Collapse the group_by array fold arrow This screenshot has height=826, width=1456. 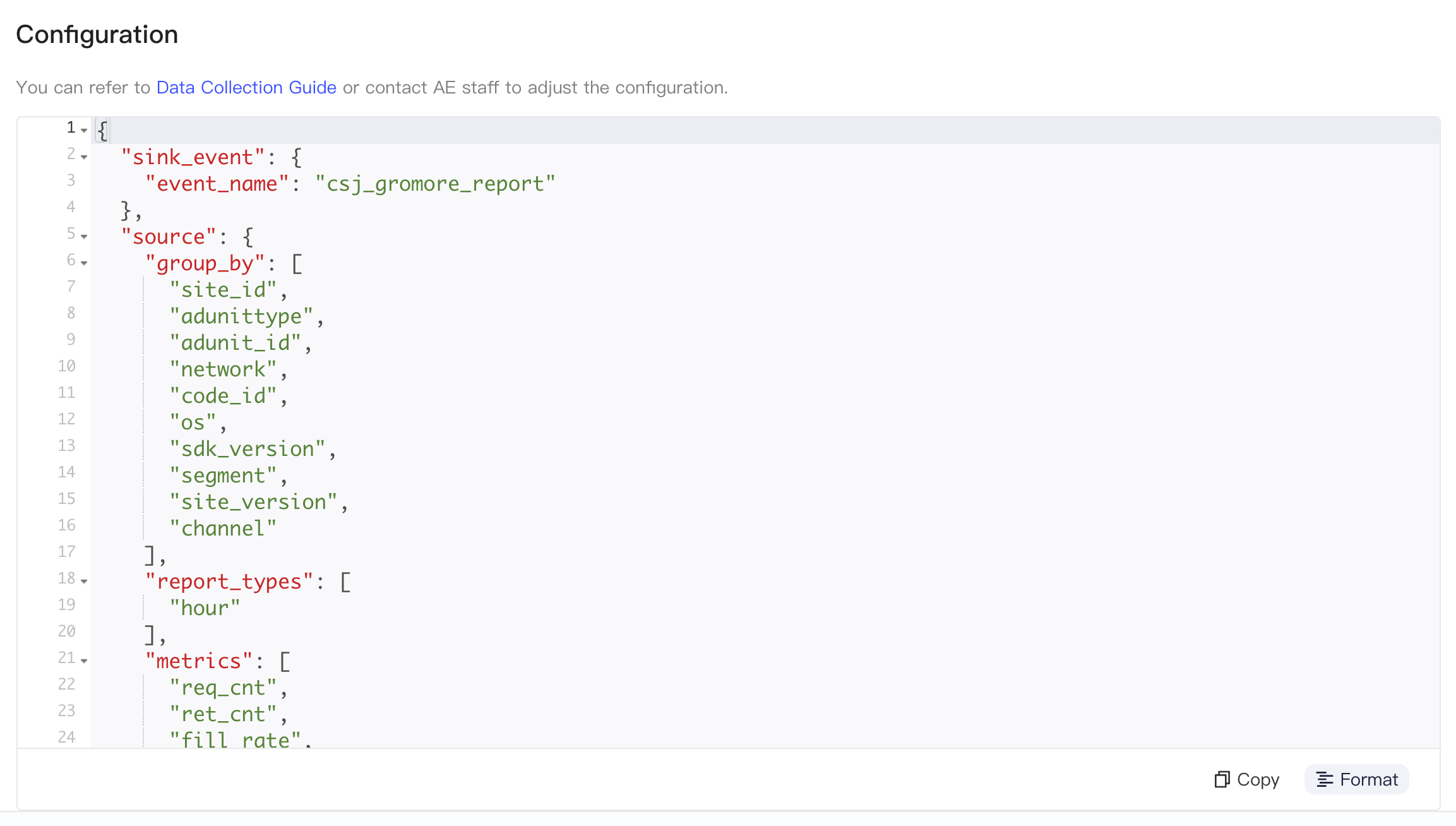click(x=84, y=263)
